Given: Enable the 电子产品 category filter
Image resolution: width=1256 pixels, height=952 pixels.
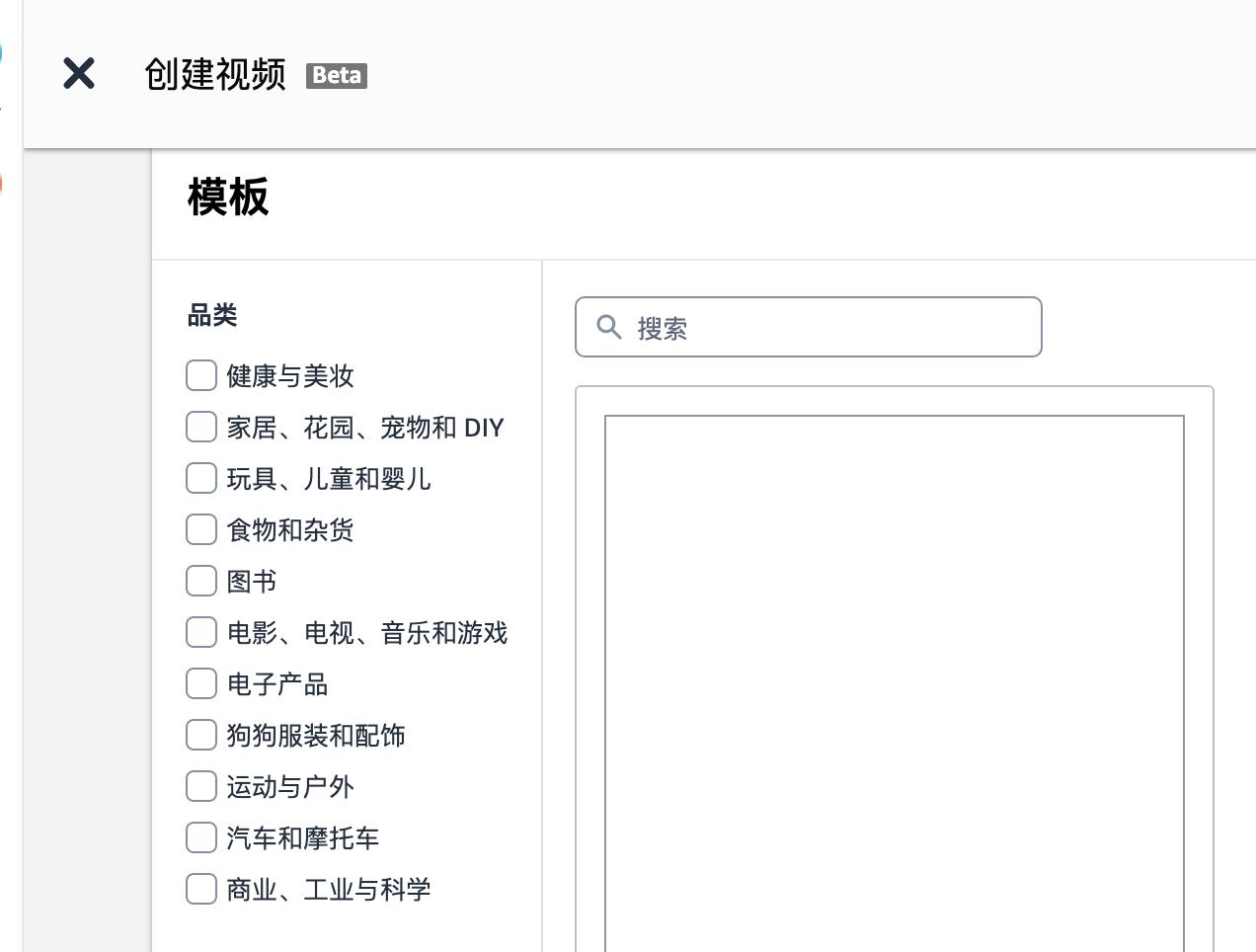Looking at the screenshot, I should [200, 683].
